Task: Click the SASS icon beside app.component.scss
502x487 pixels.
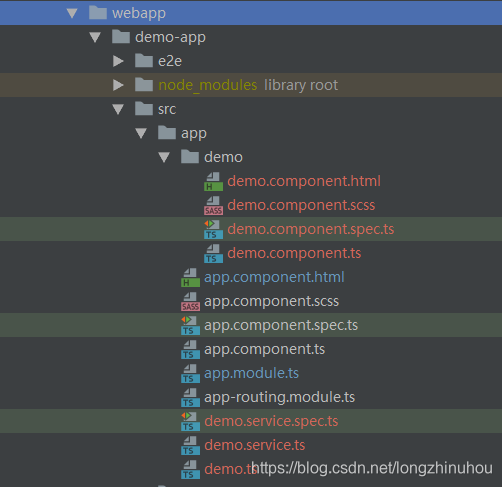Action: 190,302
